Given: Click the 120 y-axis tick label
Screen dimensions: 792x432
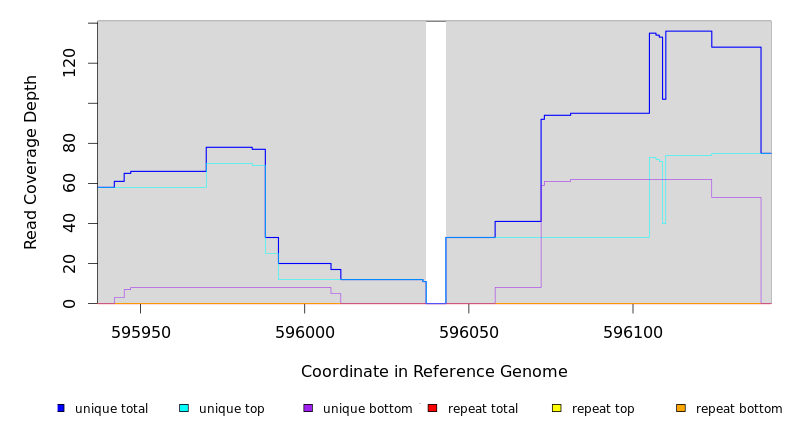Looking at the screenshot, I should [69, 64].
